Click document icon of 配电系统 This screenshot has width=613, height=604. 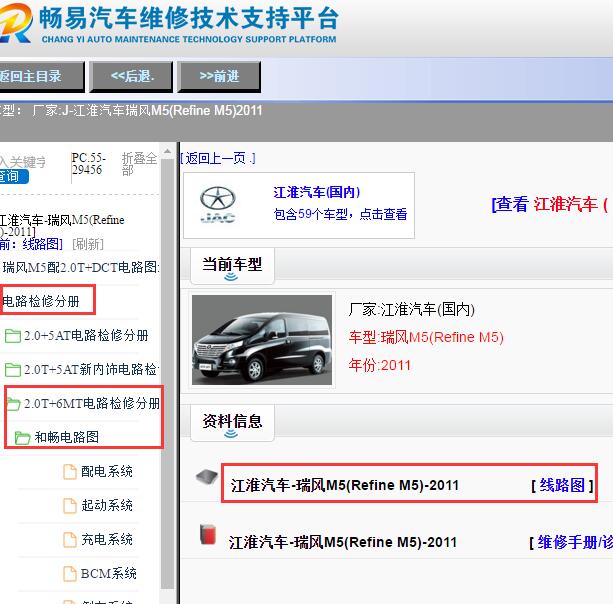click(x=70, y=472)
